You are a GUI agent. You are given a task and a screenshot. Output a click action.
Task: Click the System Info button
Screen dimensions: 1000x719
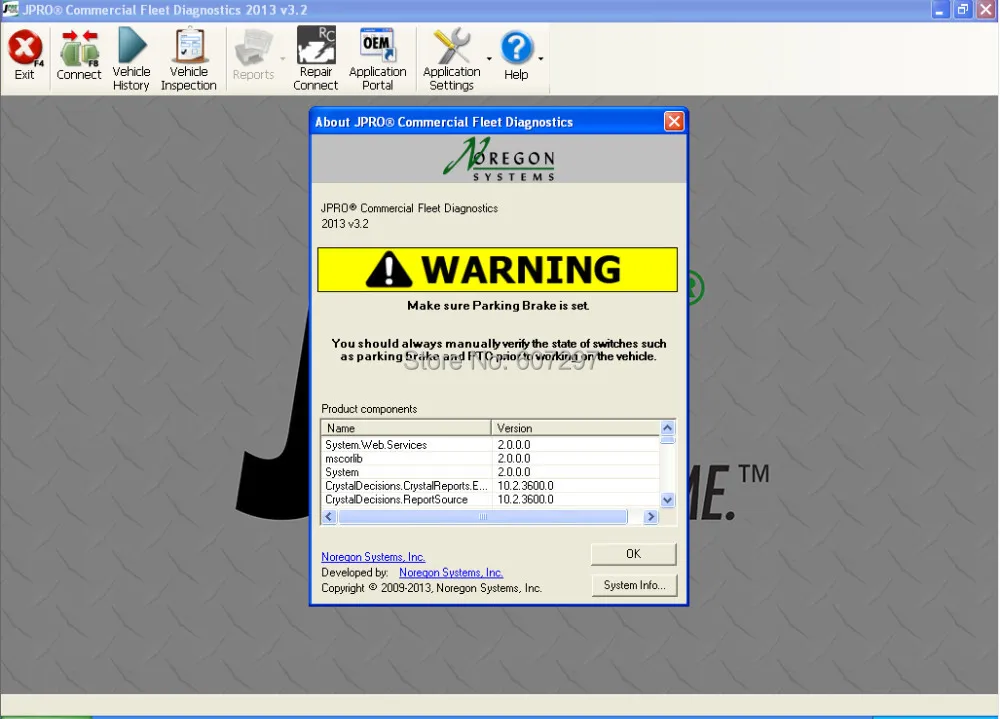[635, 585]
